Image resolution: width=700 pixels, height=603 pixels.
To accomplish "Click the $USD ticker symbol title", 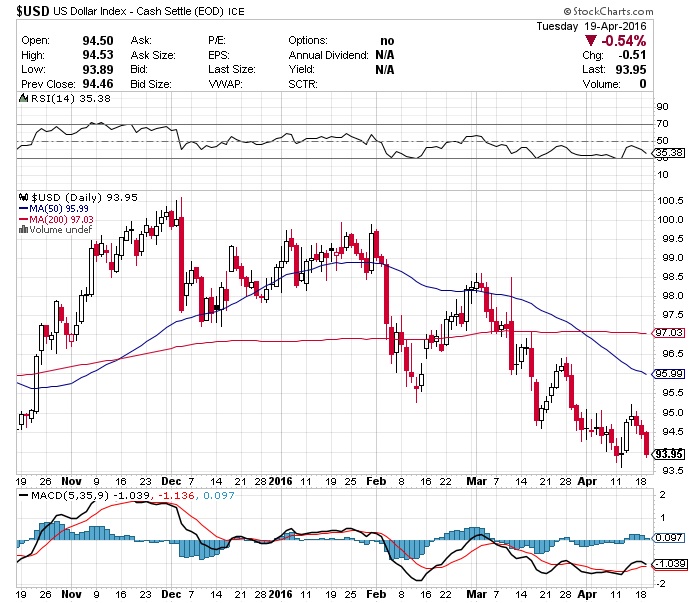I will (33, 11).
